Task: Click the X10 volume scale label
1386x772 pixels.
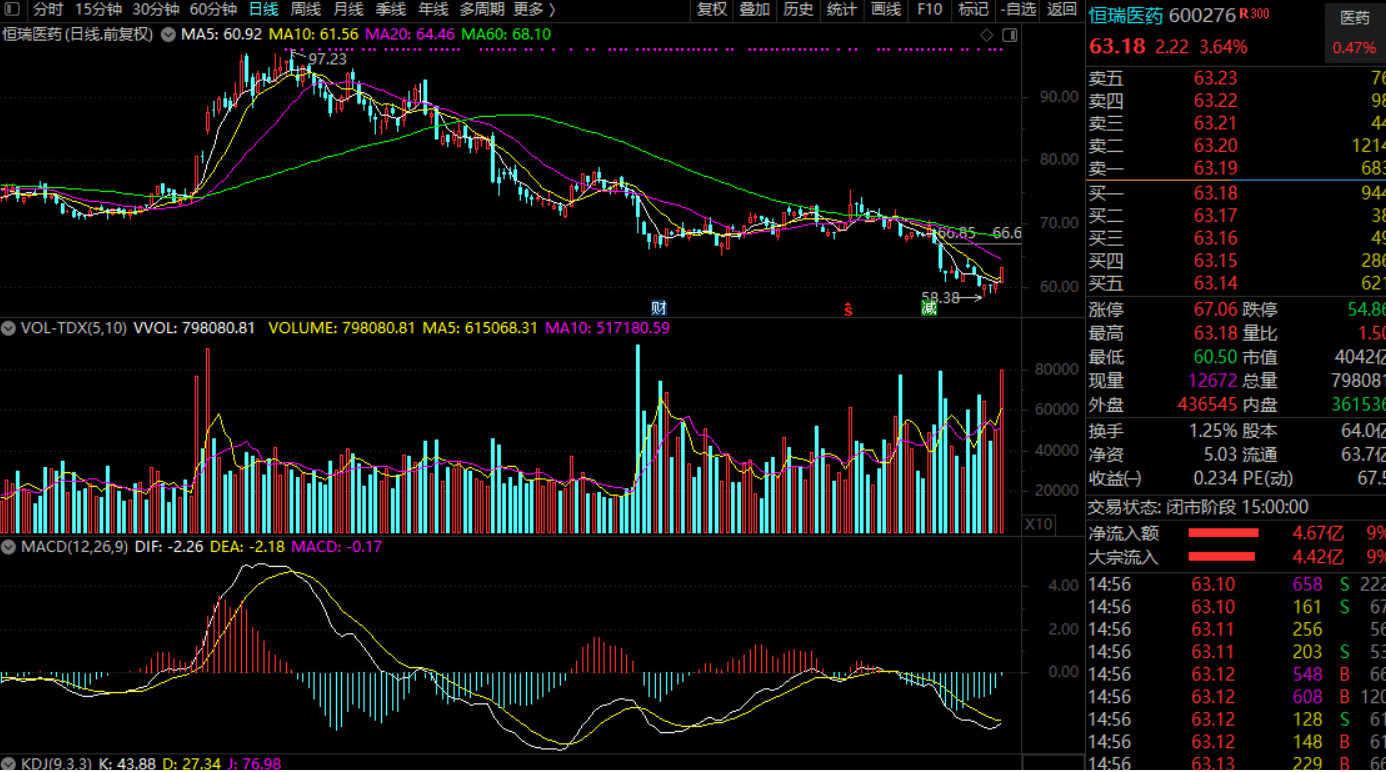Action: tap(1038, 524)
